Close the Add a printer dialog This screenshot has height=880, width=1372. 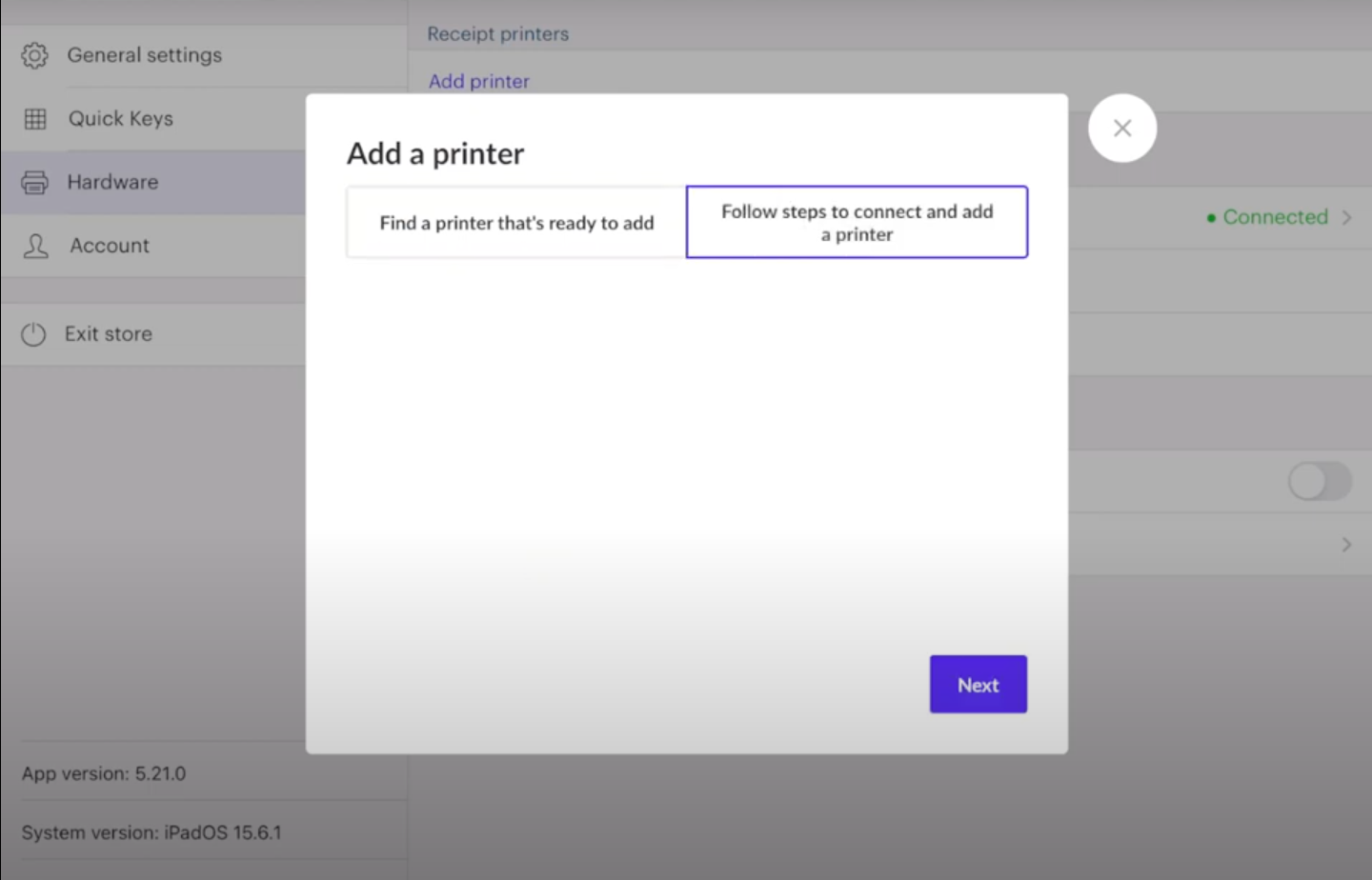[x=1121, y=129]
